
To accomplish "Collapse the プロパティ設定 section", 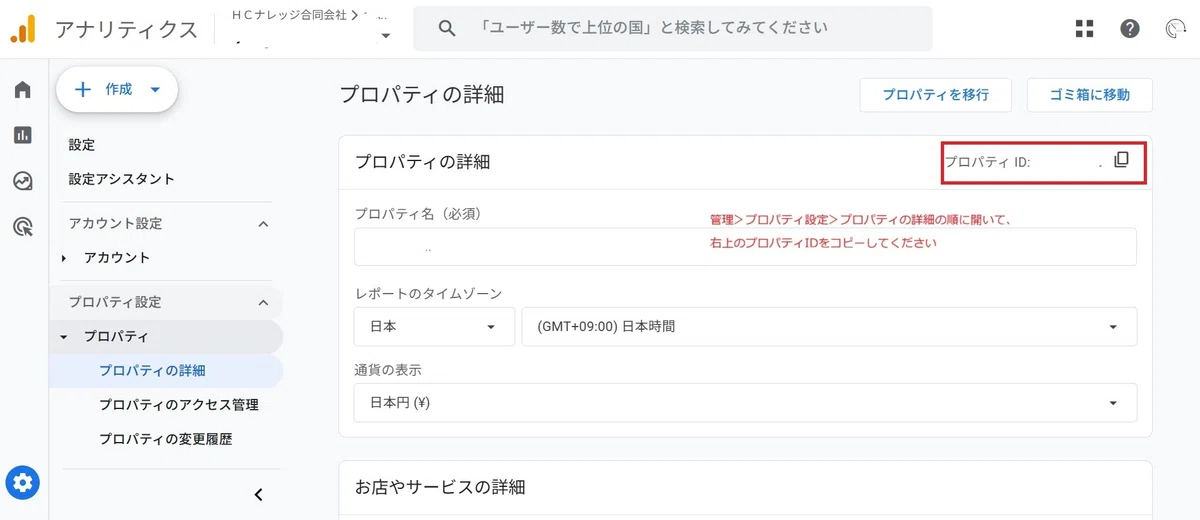I will [x=263, y=302].
